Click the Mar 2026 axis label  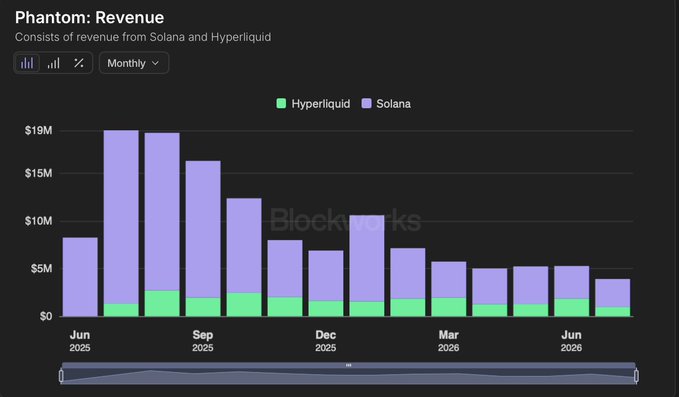(449, 341)
